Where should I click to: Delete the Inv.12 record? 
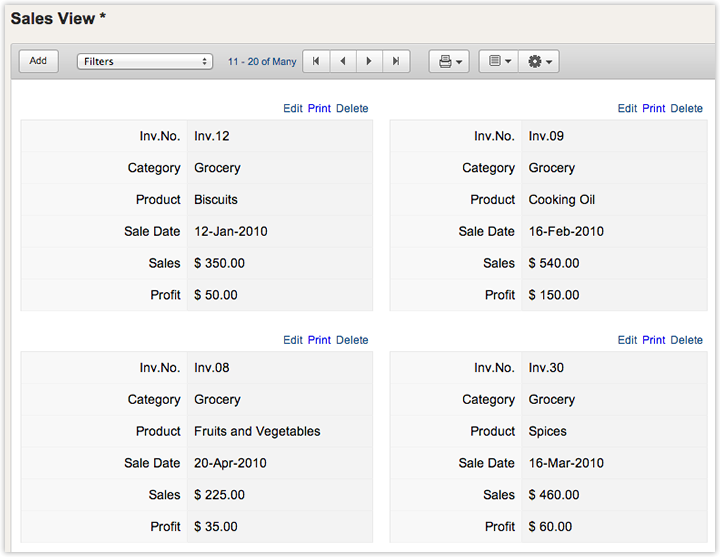pyautogui.click(x=352, y=108)
